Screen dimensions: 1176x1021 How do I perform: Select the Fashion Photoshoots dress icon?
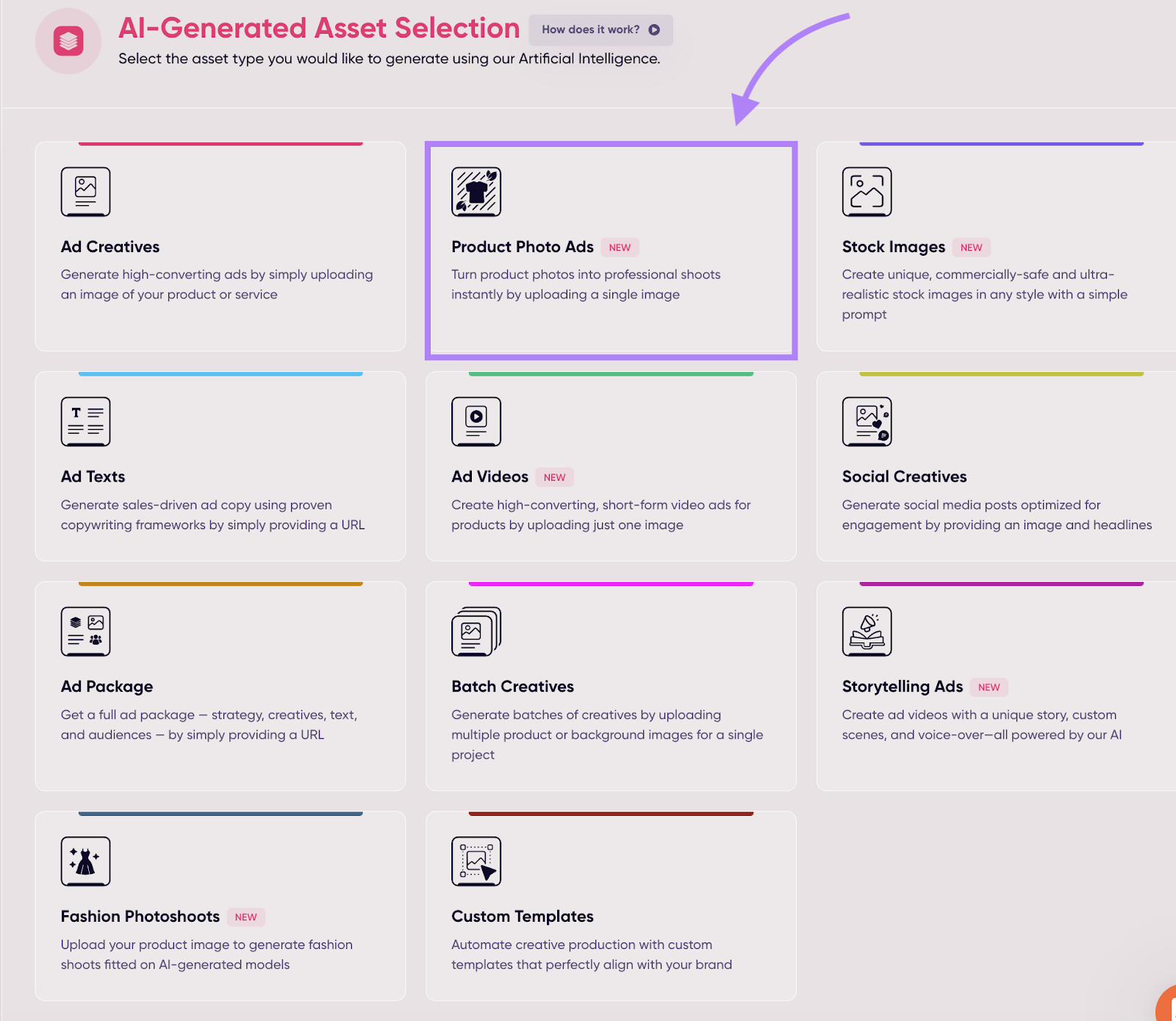tap(85, 861)
